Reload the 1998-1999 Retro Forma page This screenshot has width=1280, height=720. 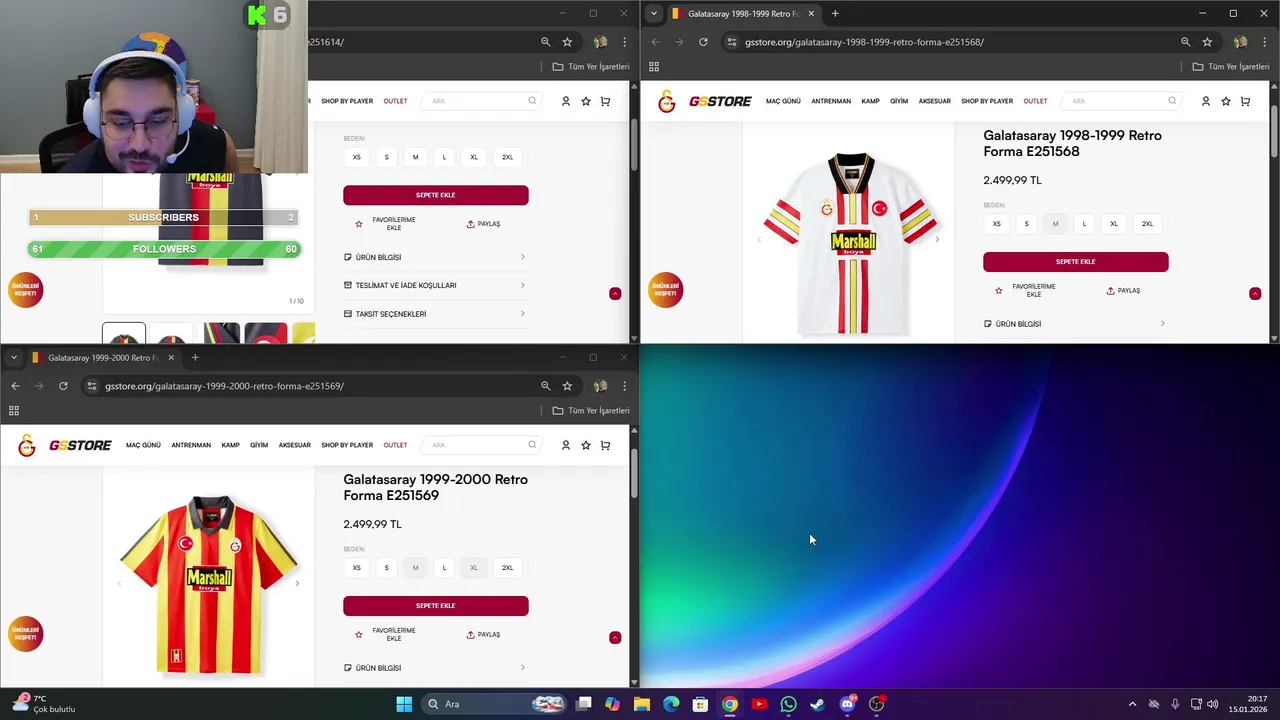click(703, 42)
